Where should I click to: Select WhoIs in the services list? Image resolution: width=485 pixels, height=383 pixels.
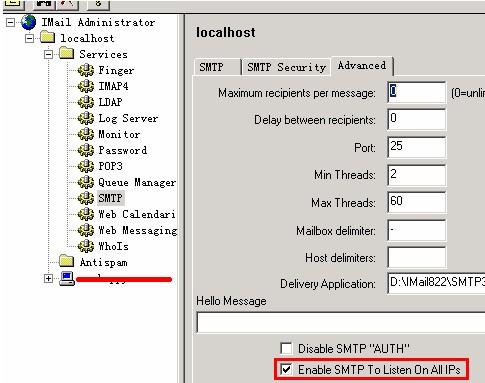(113, 246)
